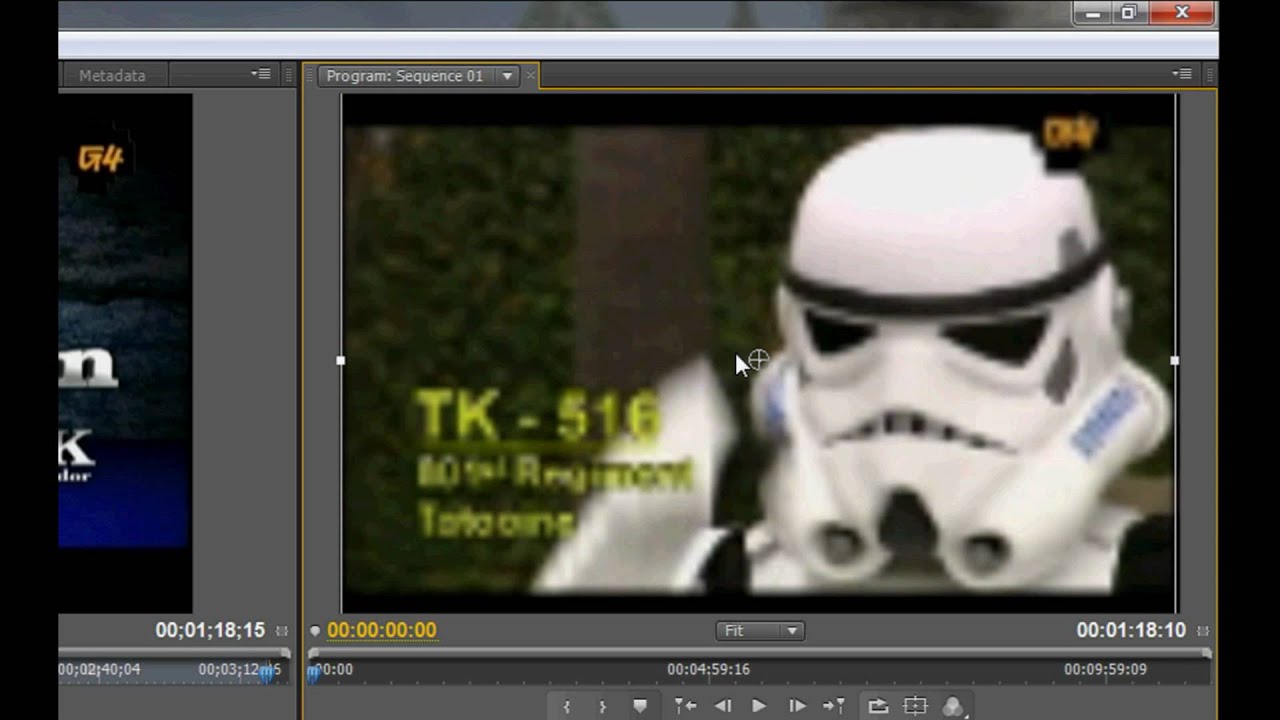
Task: Click the Extract/Export frame icon
Action: point(878,706)
